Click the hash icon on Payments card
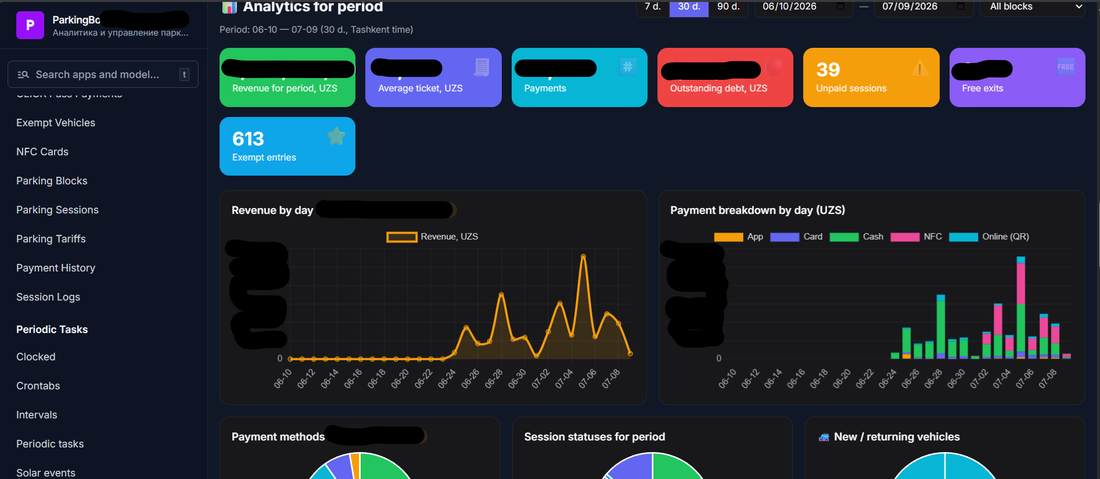 (x=627, y=67)
